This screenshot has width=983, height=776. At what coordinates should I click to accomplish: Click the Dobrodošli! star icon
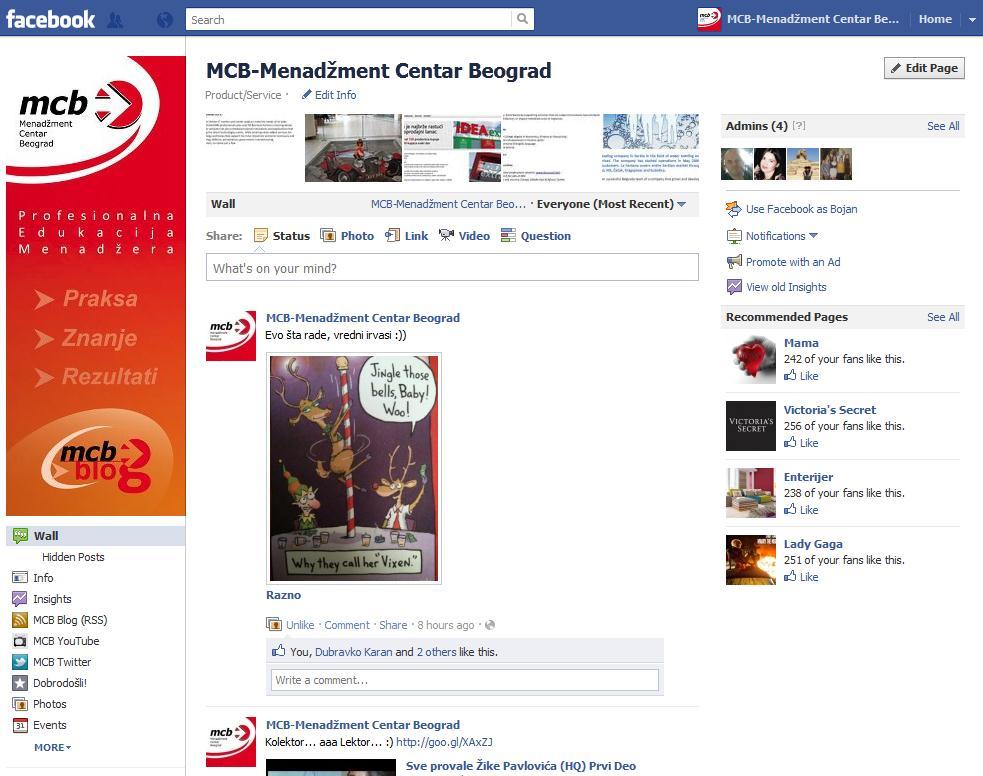(20, 683)
